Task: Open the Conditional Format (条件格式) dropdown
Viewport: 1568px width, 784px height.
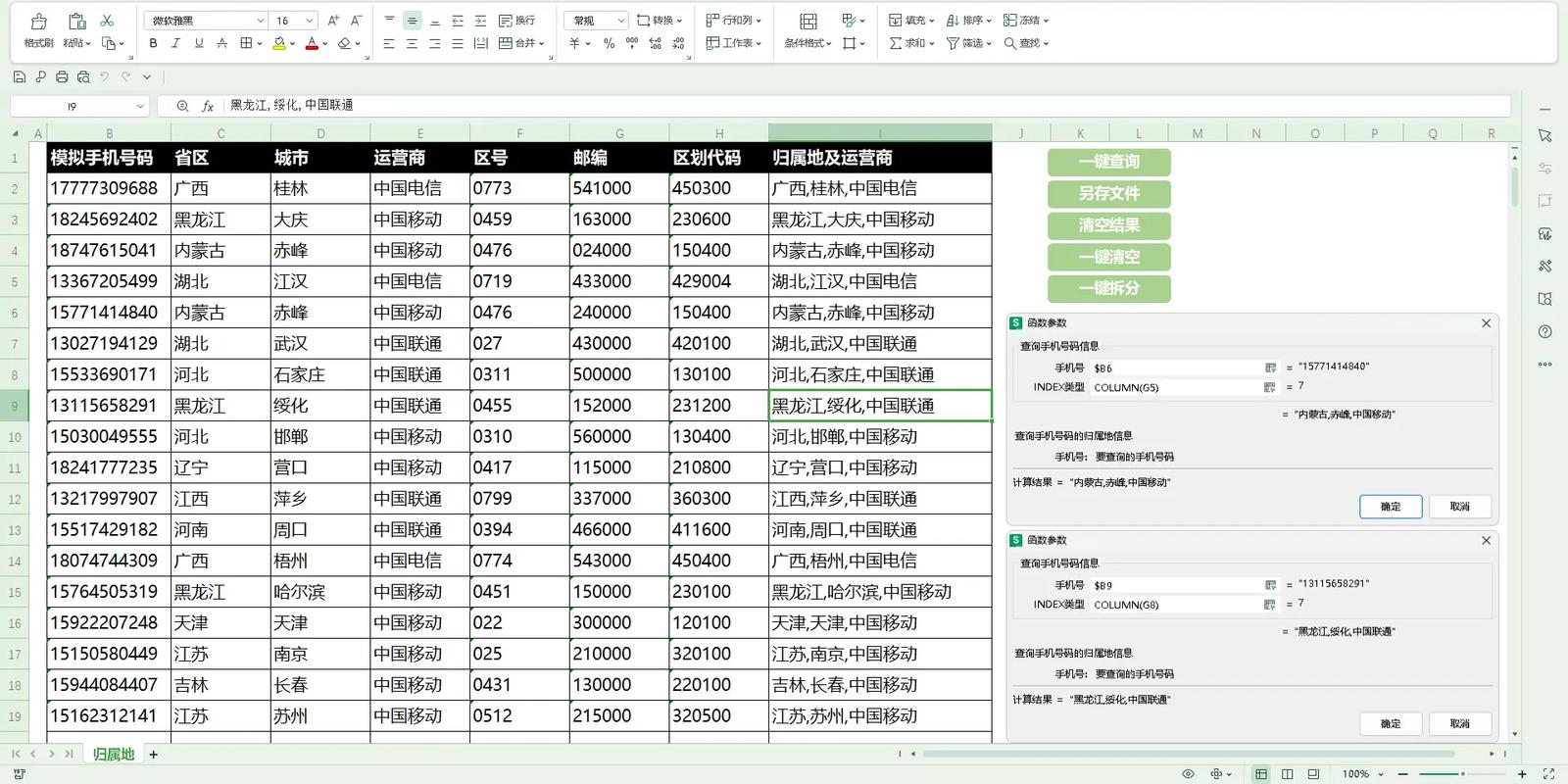Action: coord(808,43)
